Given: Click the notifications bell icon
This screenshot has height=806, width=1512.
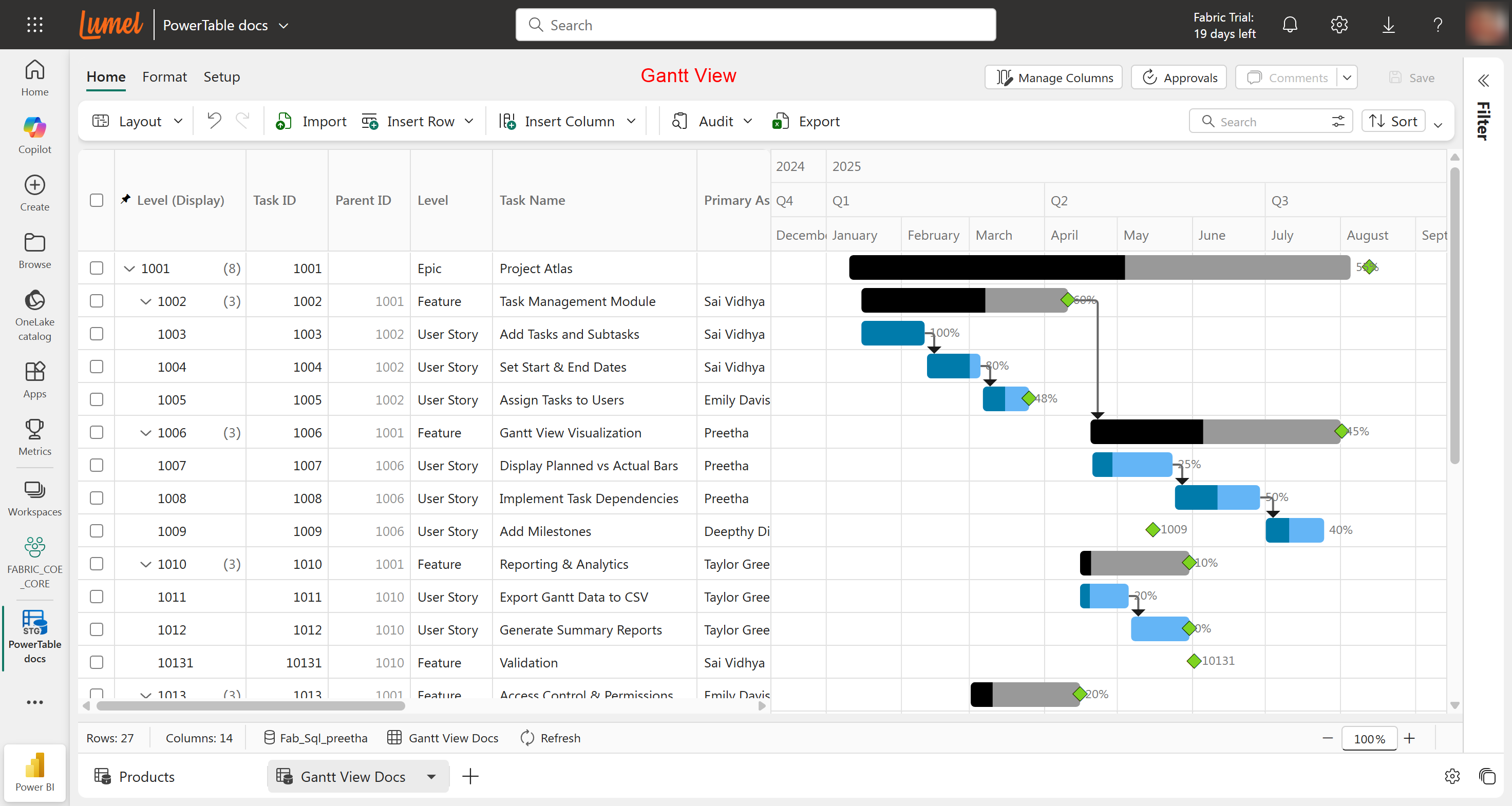Looking at the screenshot, I should [1290, 25].
